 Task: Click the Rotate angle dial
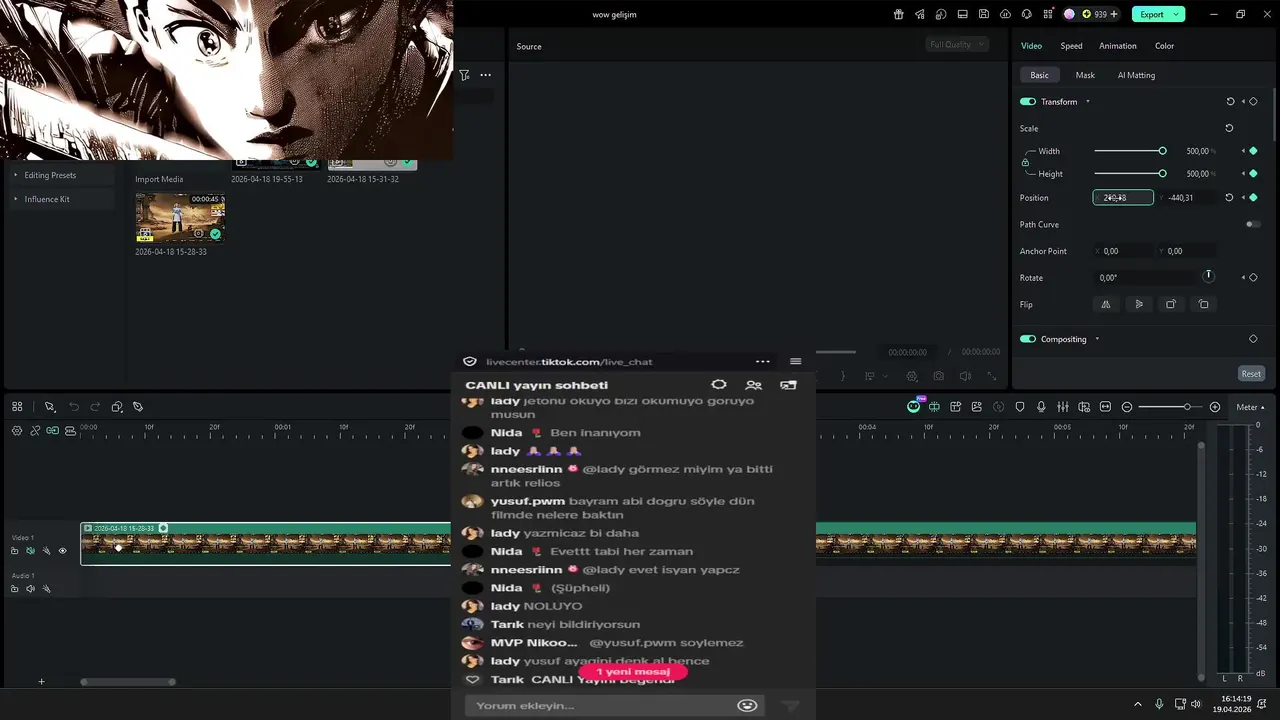coord(1208,276)
